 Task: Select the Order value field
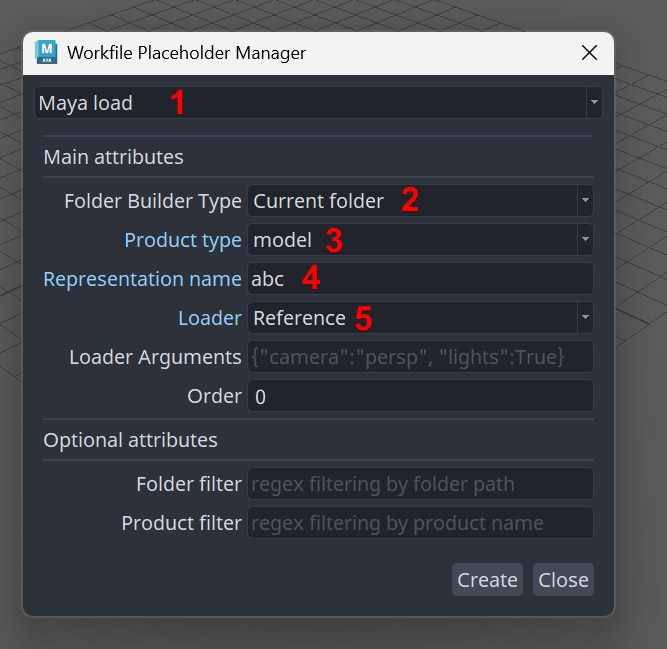(x=420, y=396)
